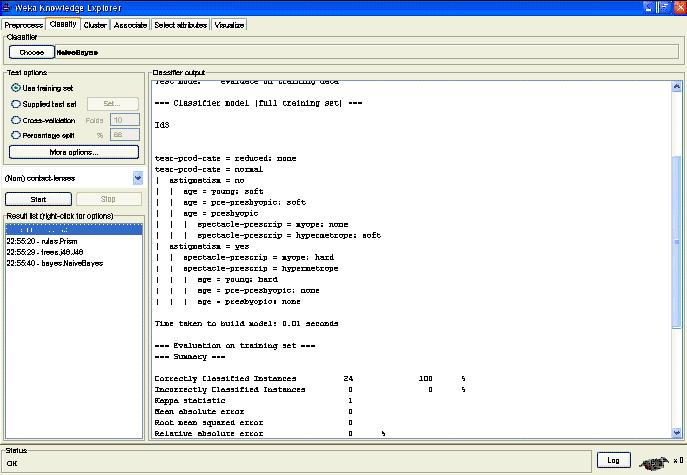The image size is (687, 475).
Task: Click the Summary heading line
Action: click(190, 356)
